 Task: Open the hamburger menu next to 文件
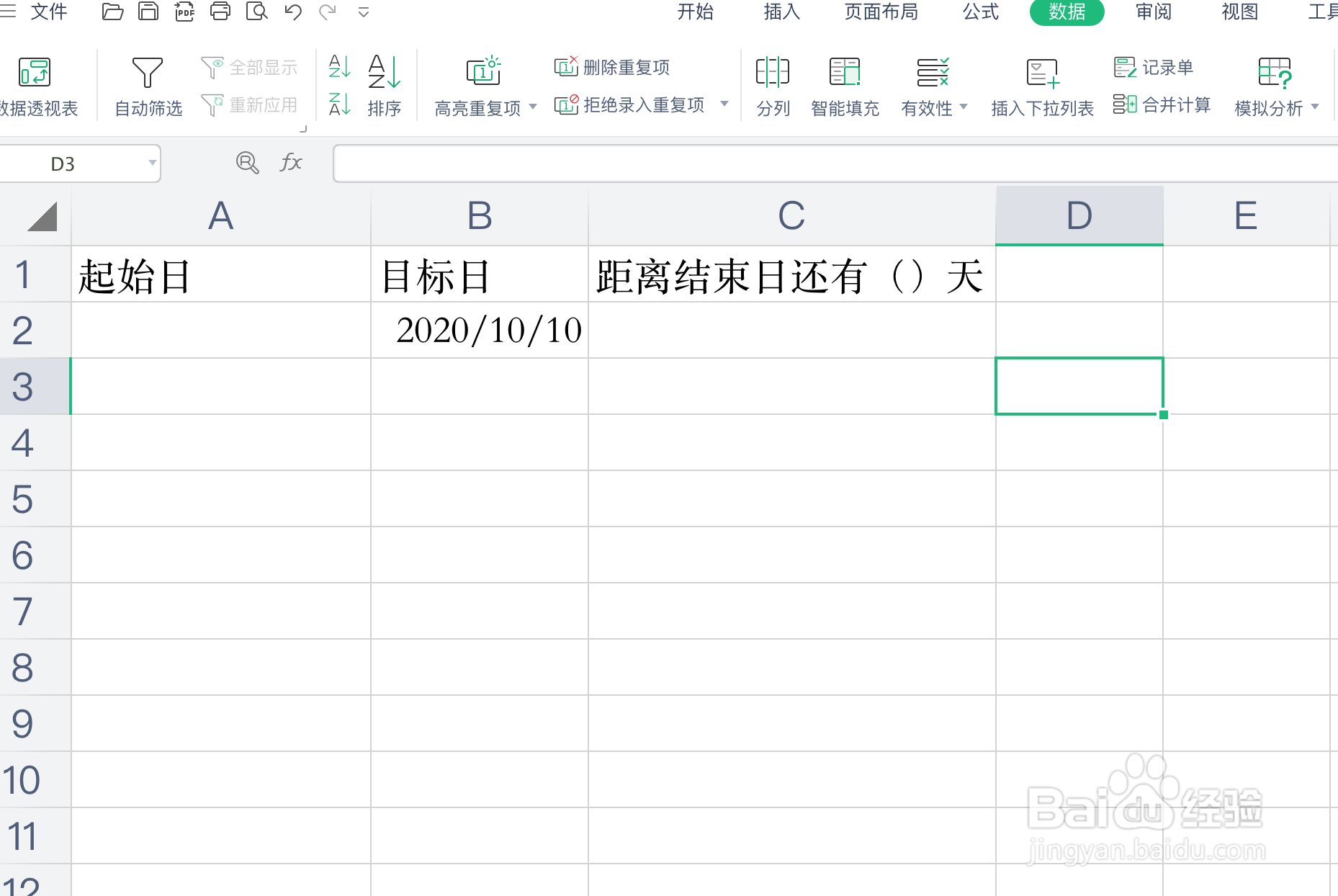7,12
